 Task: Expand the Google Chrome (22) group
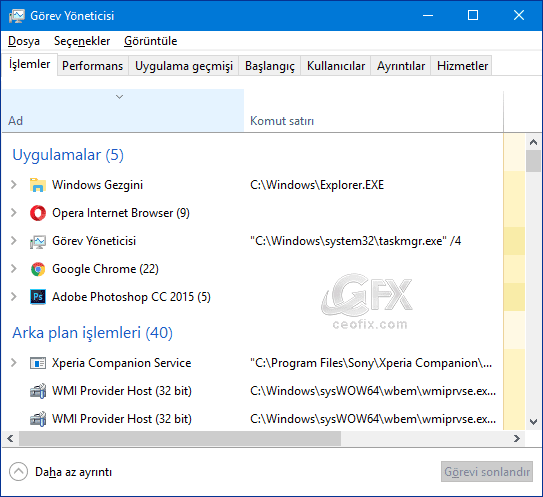click(x=14, y=269)
